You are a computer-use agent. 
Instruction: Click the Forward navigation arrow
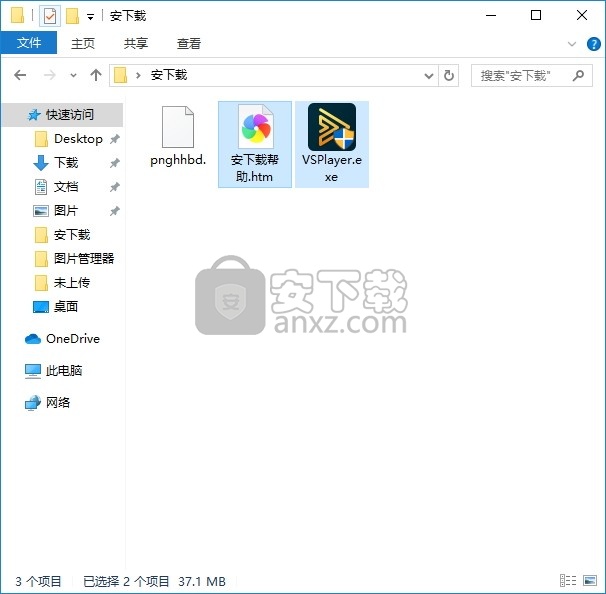(49, 75)
